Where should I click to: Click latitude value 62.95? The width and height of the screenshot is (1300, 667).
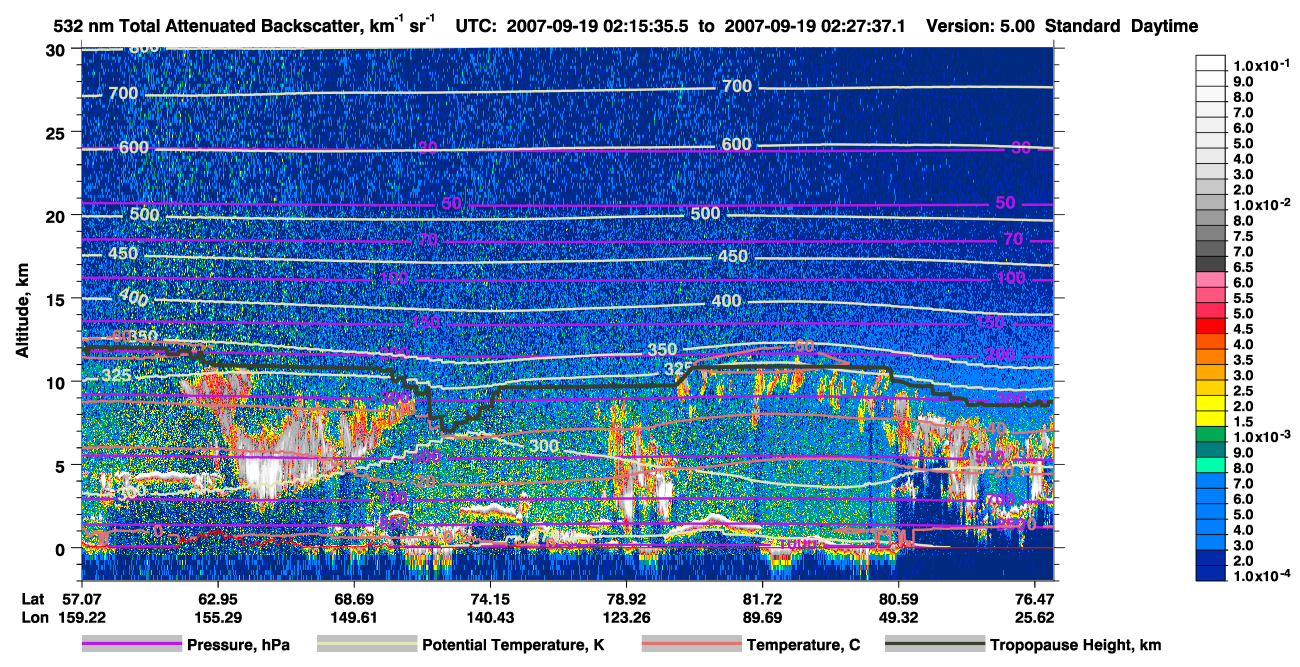point(216,599)
